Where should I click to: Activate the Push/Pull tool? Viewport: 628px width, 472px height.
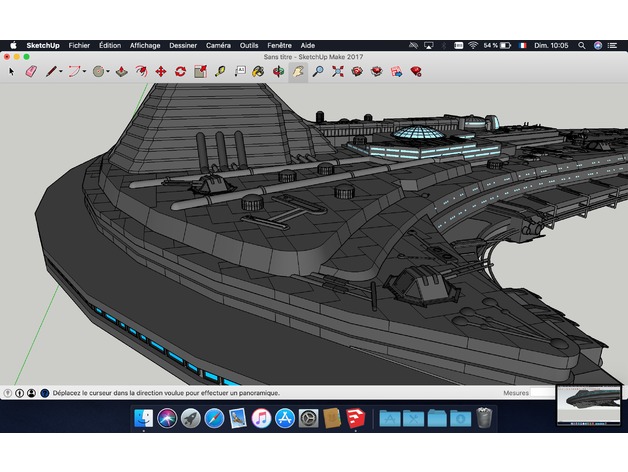click(x=122, y=72)
